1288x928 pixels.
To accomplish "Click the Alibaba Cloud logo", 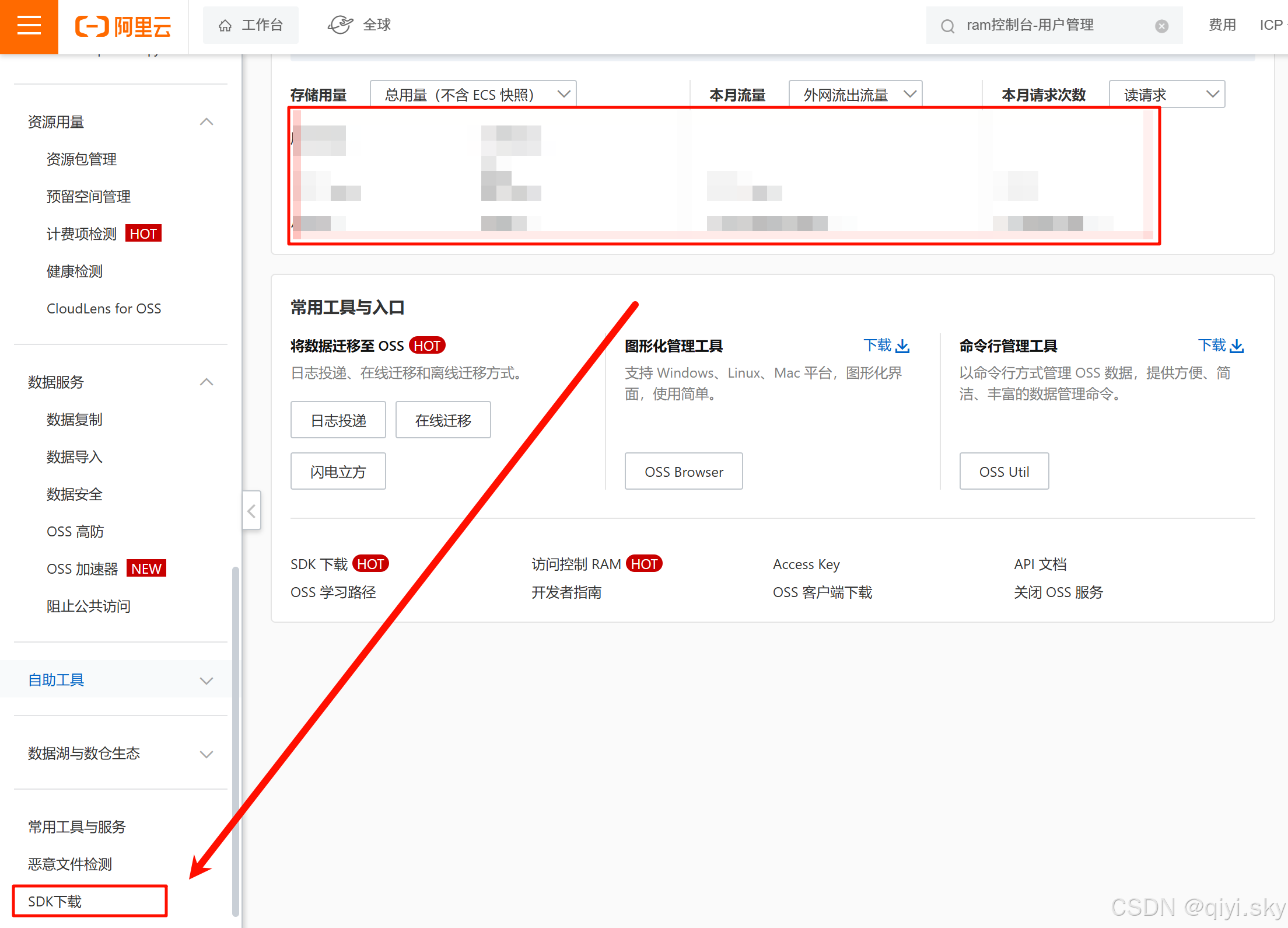I will pos(123,27).
